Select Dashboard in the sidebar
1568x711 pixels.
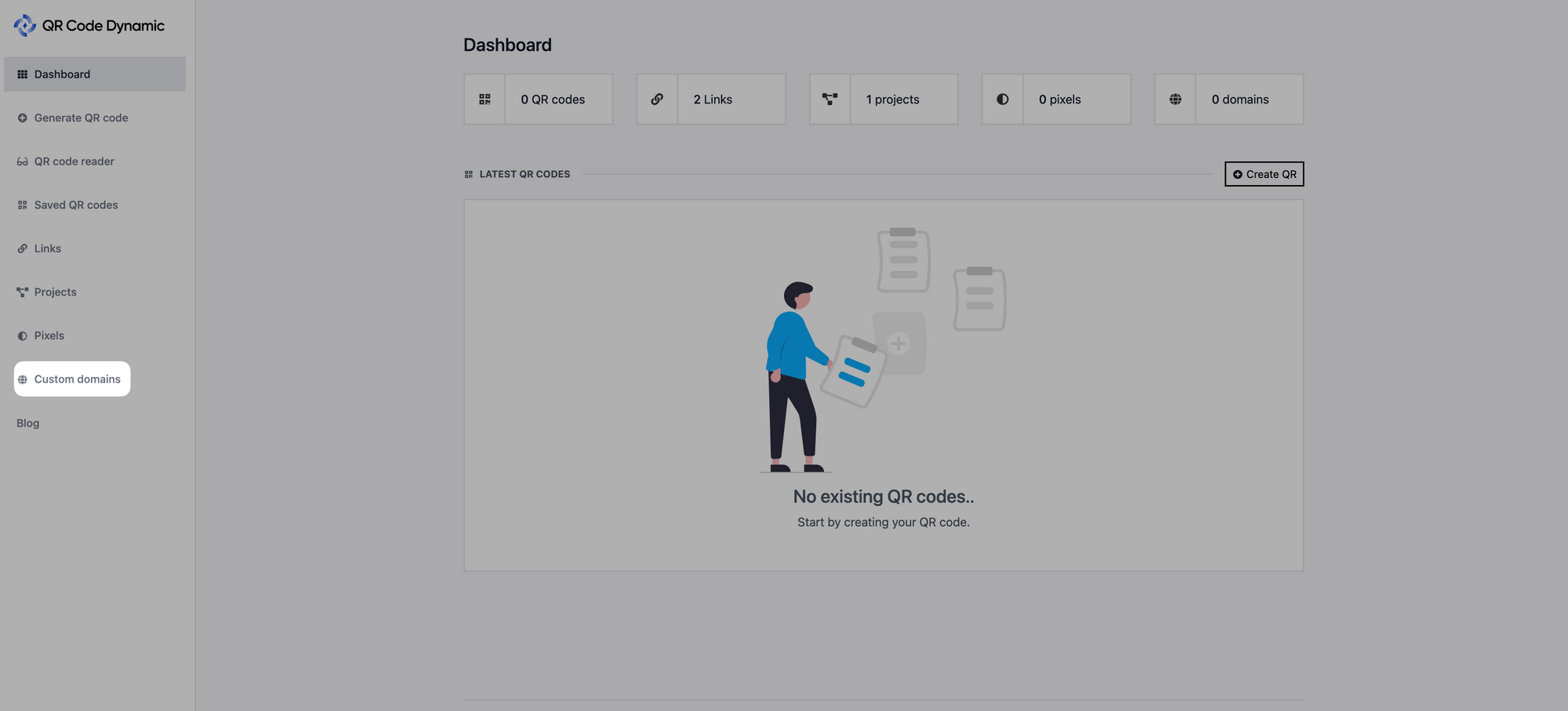click(x=95, y=74)
